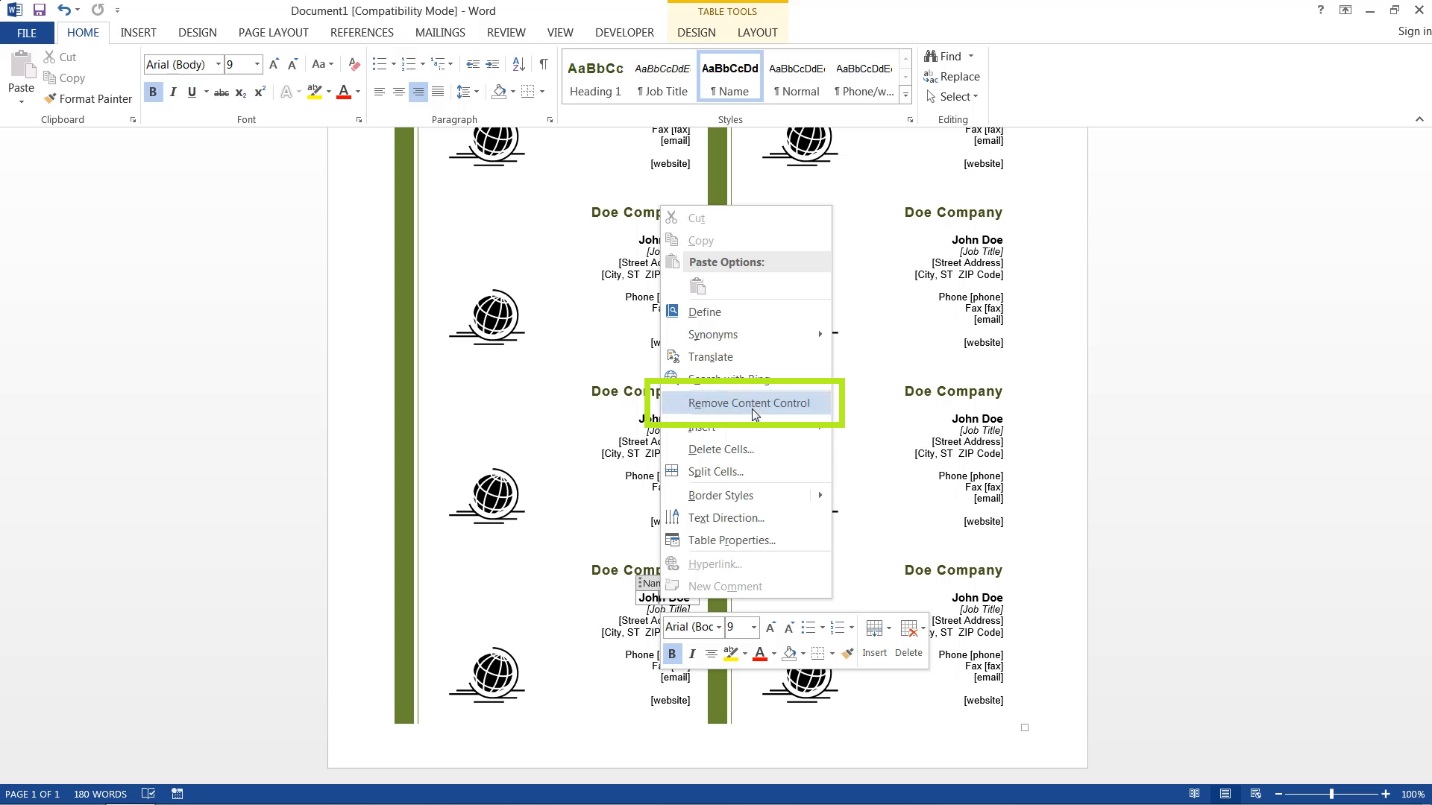Open the FILE tab
The height and width of the screenshot is (805, 1432).
coord(27,33)
